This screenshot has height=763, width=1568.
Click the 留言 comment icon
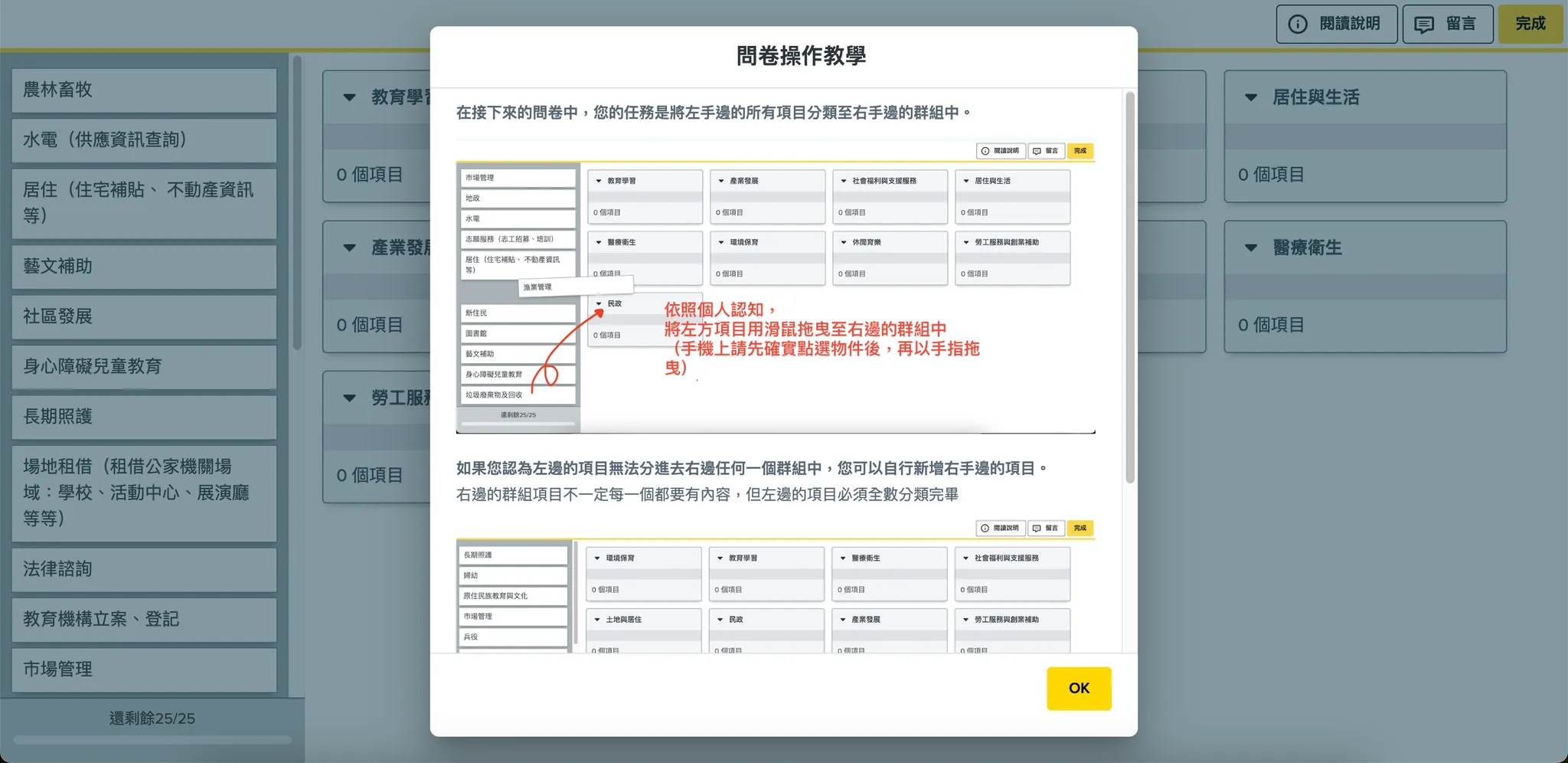click(1424, 25)
